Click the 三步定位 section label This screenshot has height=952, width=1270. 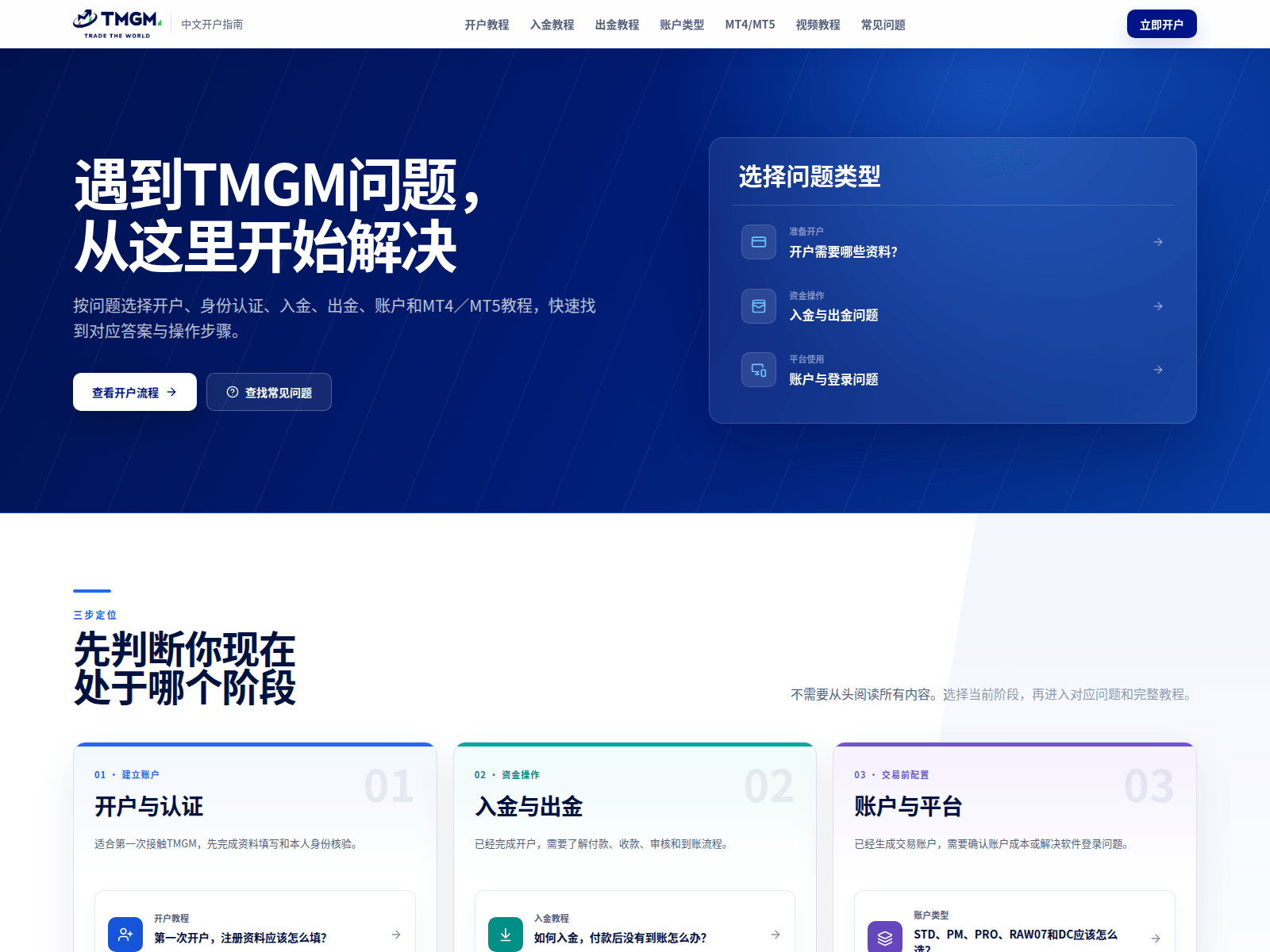pyautogui.click(x=94, y=615)
